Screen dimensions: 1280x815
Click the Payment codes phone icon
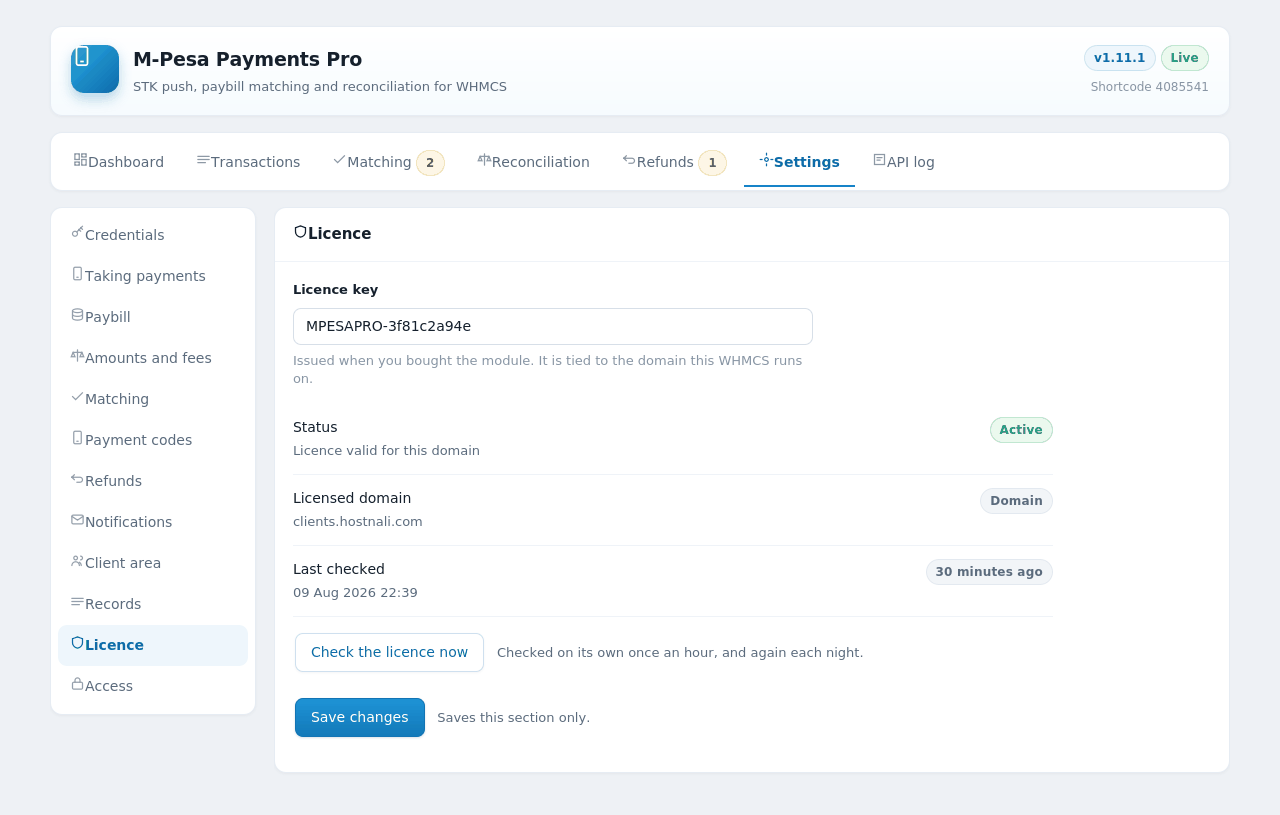click(77, 437)
